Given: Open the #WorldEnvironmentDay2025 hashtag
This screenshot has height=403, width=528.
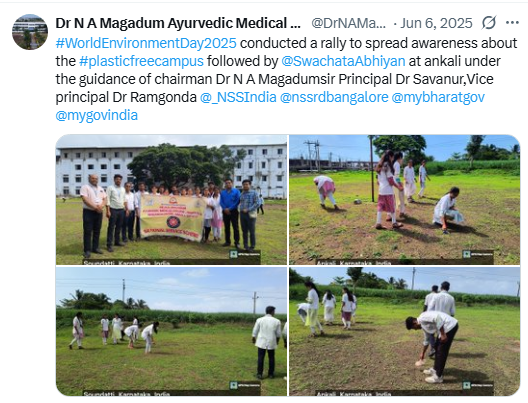Looking at the screenshot, I should tap(146, 43).
